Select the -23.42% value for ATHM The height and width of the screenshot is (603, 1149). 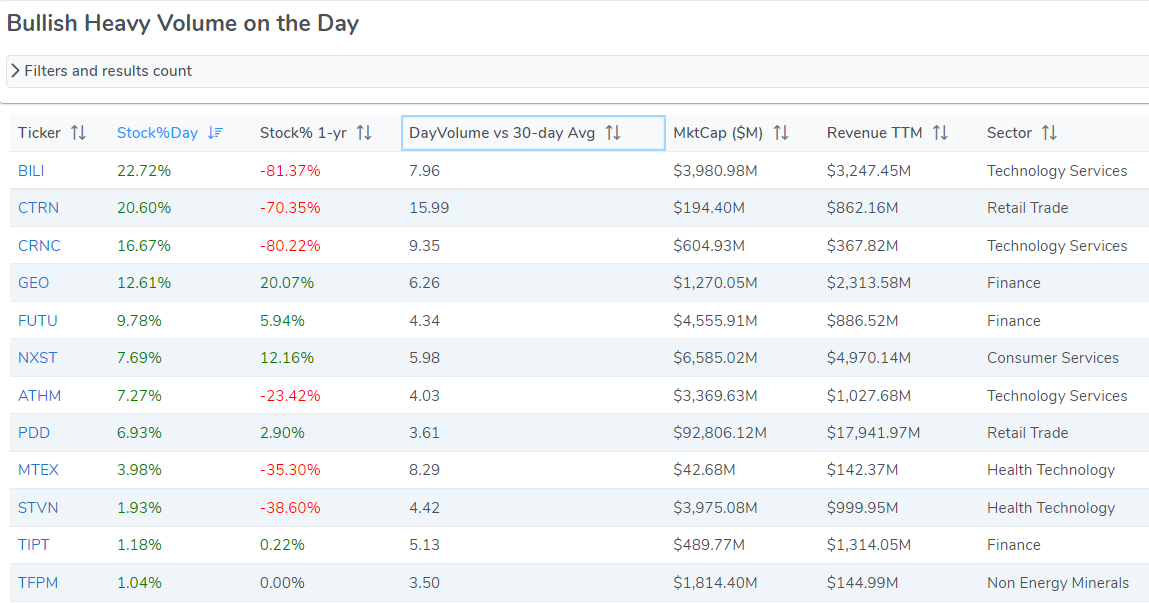(x=289, y=396)
